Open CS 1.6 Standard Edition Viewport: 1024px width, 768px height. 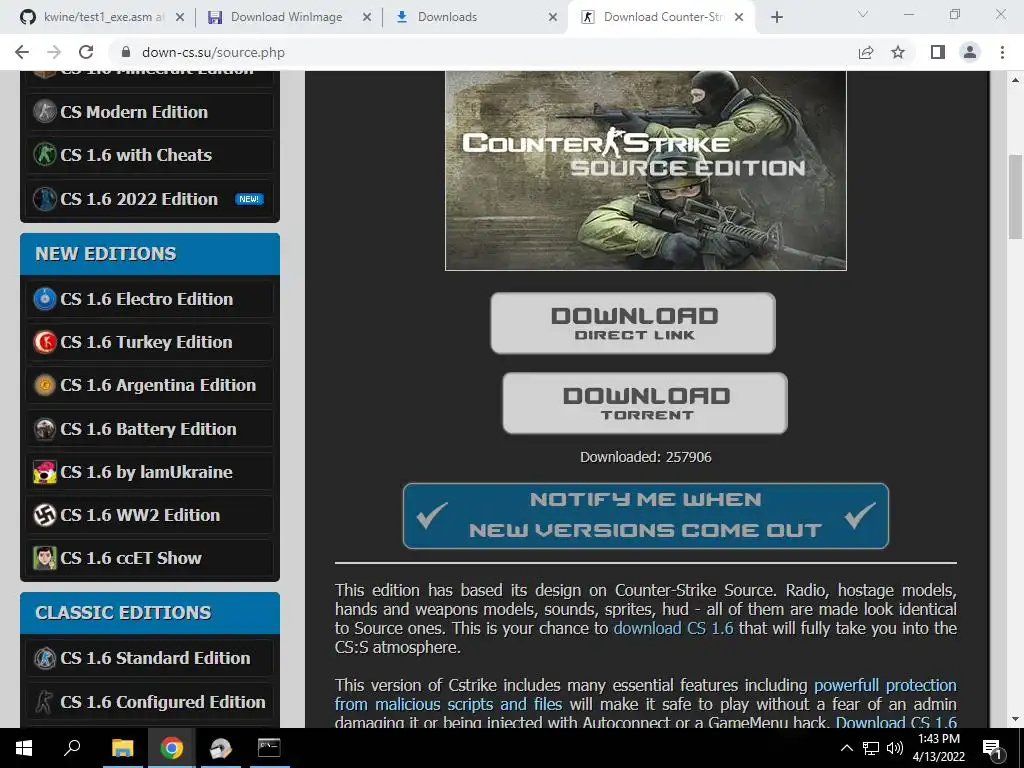click(x=155, y=658)
